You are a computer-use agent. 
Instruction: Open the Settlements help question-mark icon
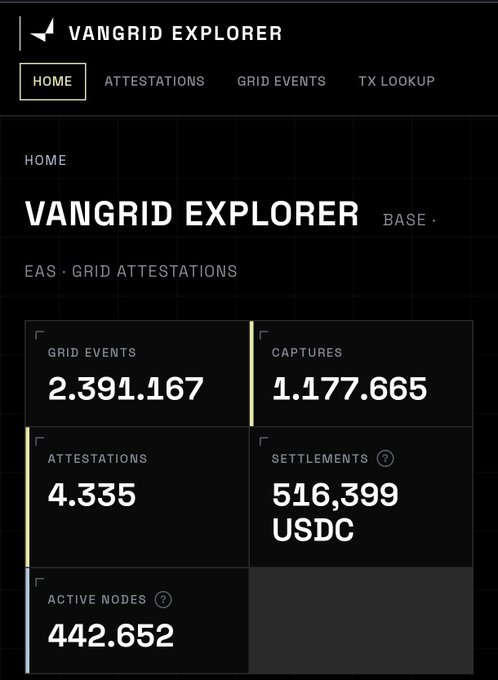pos(385,458)
